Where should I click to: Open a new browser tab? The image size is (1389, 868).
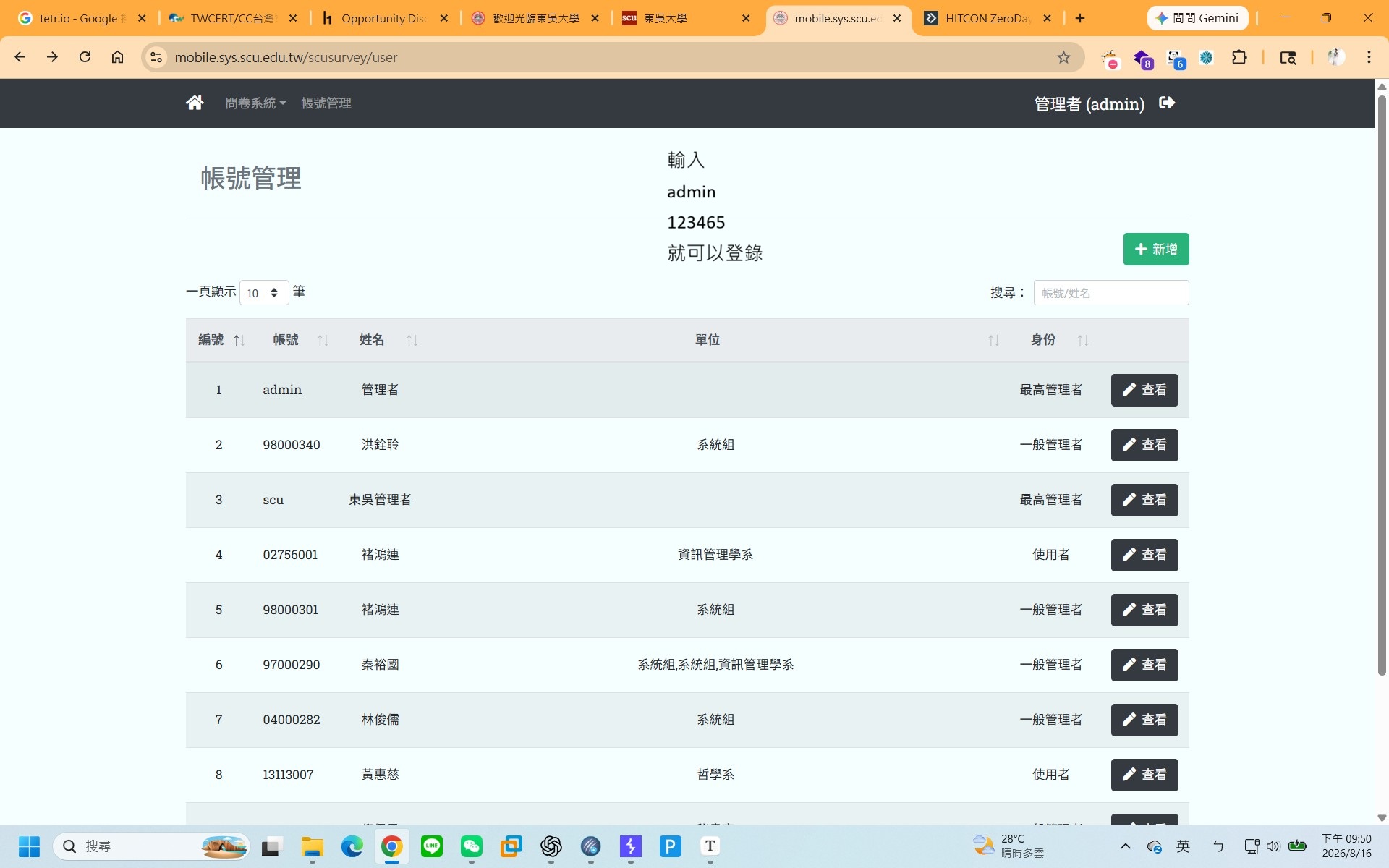pos(1080,18)
